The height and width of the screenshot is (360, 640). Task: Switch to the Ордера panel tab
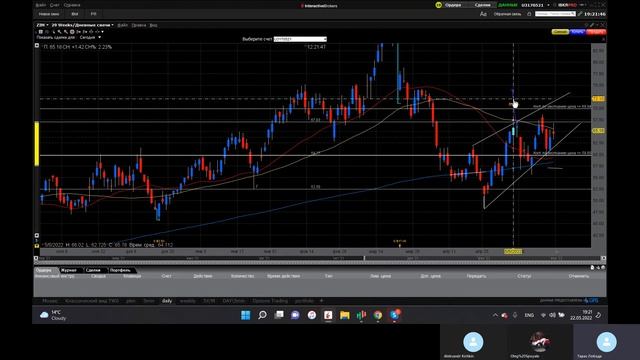44,270
